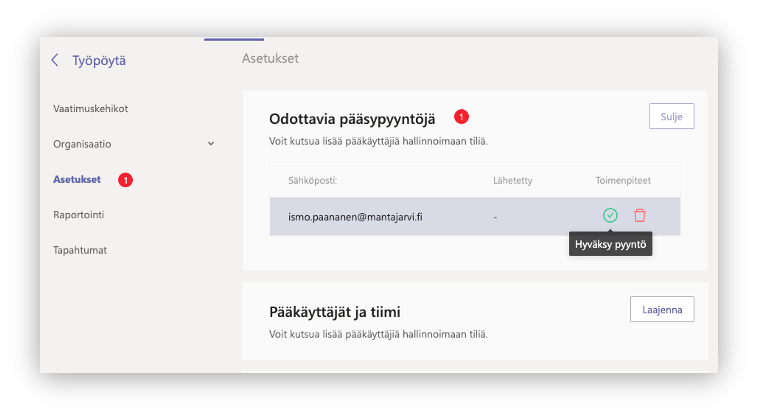Click the Asetukset page title
Viewport: 758px width, 416px height.
click(270, 58)
